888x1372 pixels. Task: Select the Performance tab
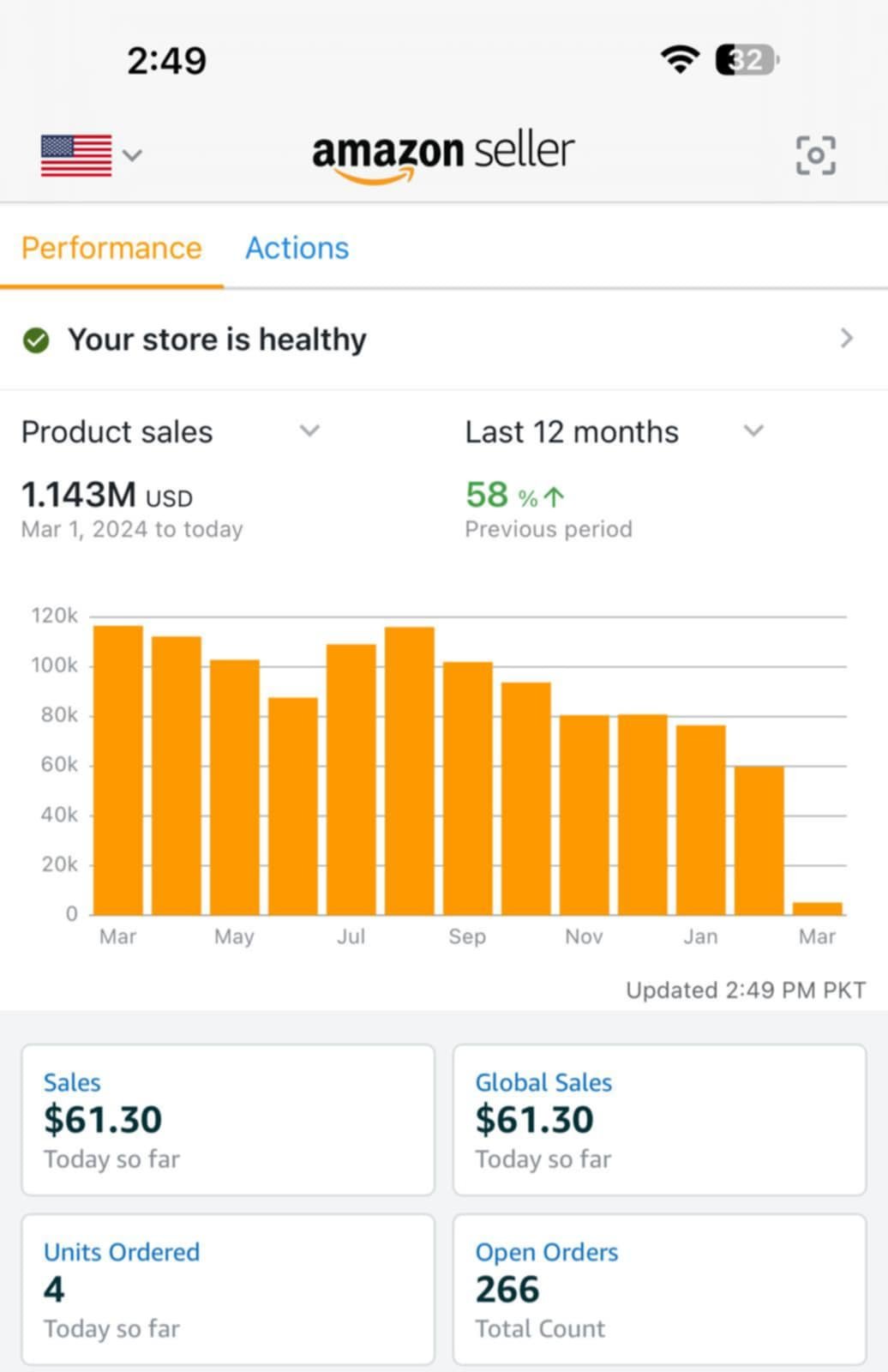tap(111, 248)
